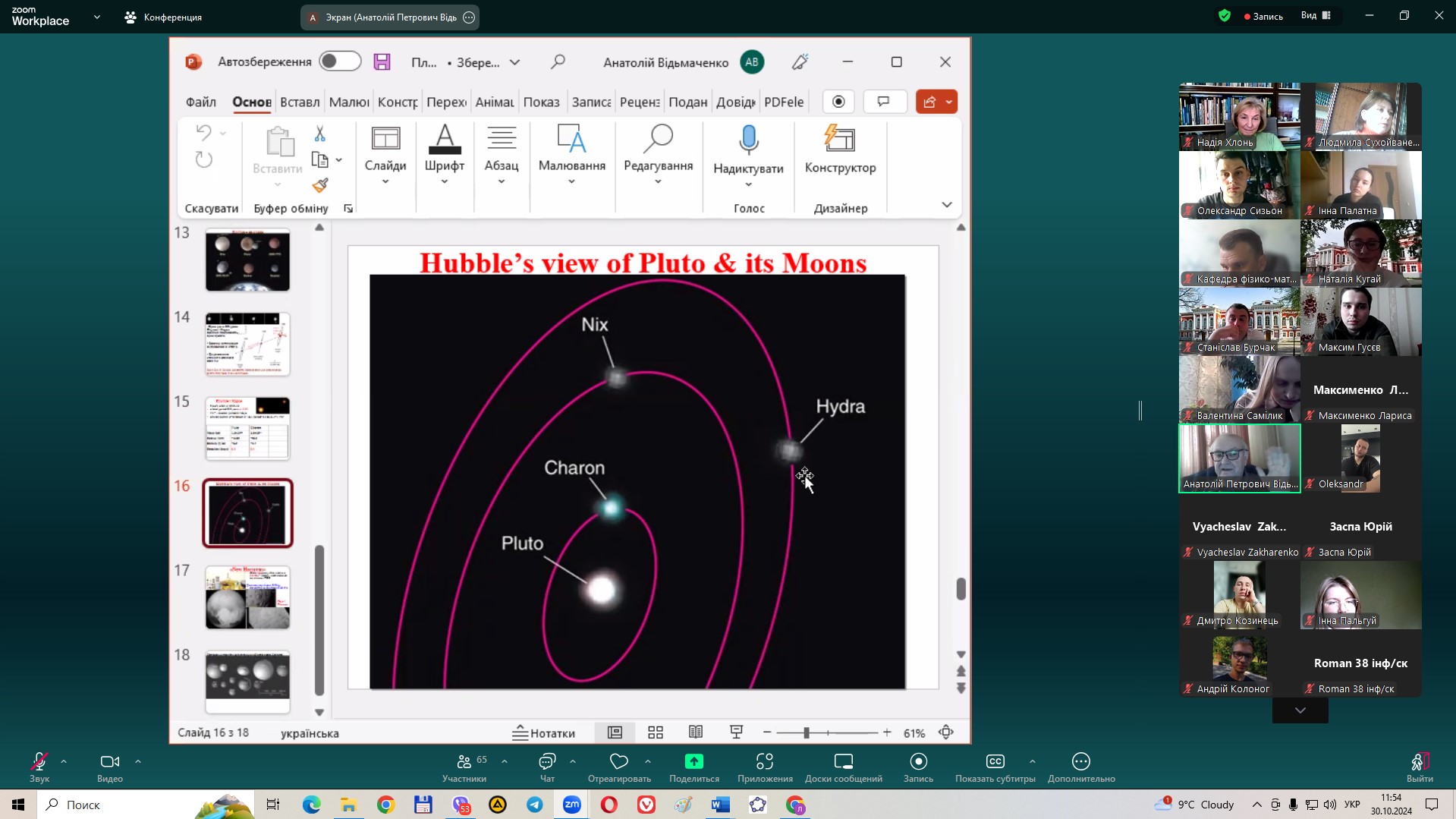The image size is (1456, 819).
Task: Open Zoom Chat icon
Action: (x=547, y=761)
